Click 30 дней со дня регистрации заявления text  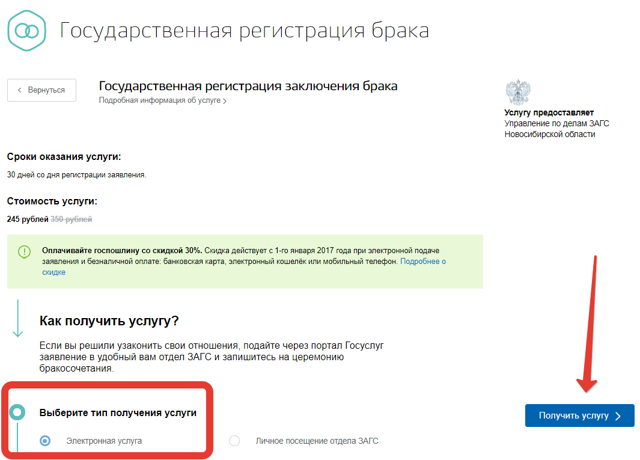click(76, 175)
